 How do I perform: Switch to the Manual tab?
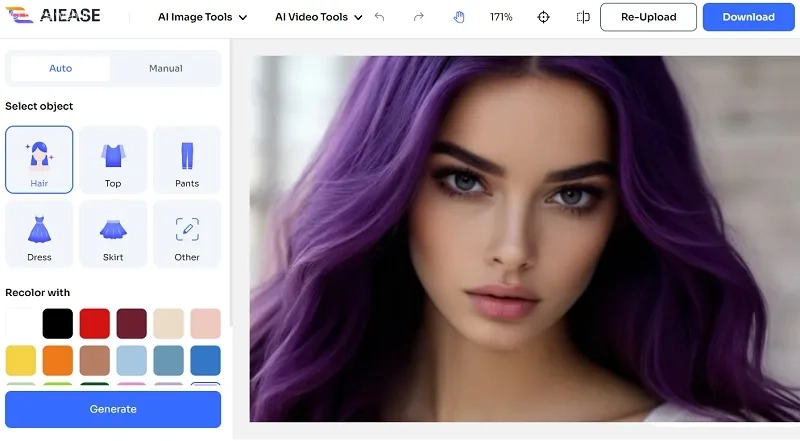166,68
